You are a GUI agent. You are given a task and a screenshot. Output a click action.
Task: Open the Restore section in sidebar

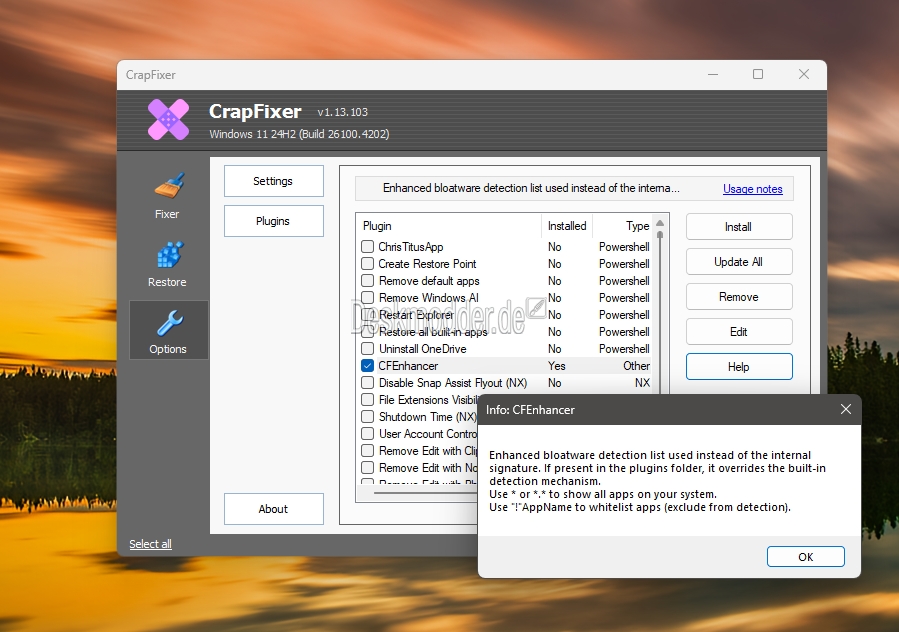167,264
